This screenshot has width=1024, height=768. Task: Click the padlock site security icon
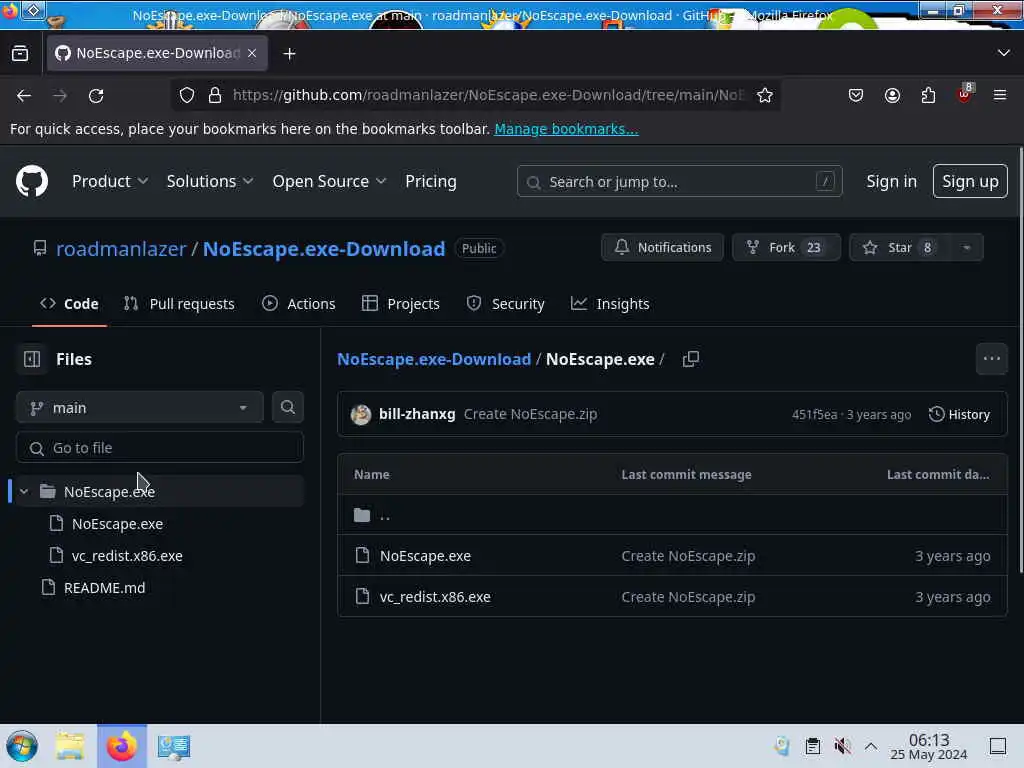click(215, 95)
